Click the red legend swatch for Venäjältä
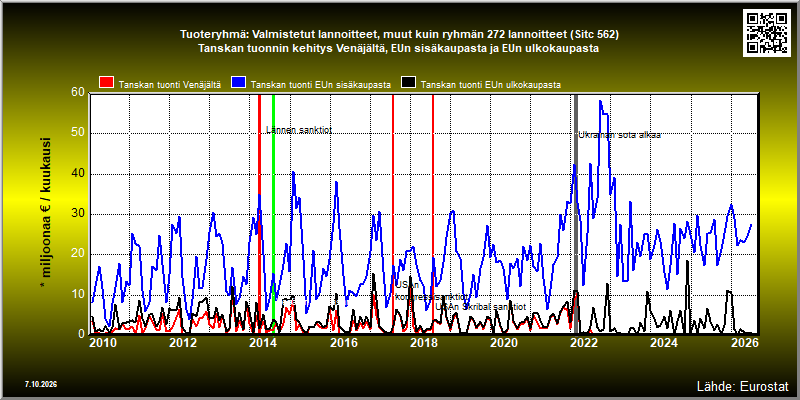The image size is (800, 400). click(107, 83)
